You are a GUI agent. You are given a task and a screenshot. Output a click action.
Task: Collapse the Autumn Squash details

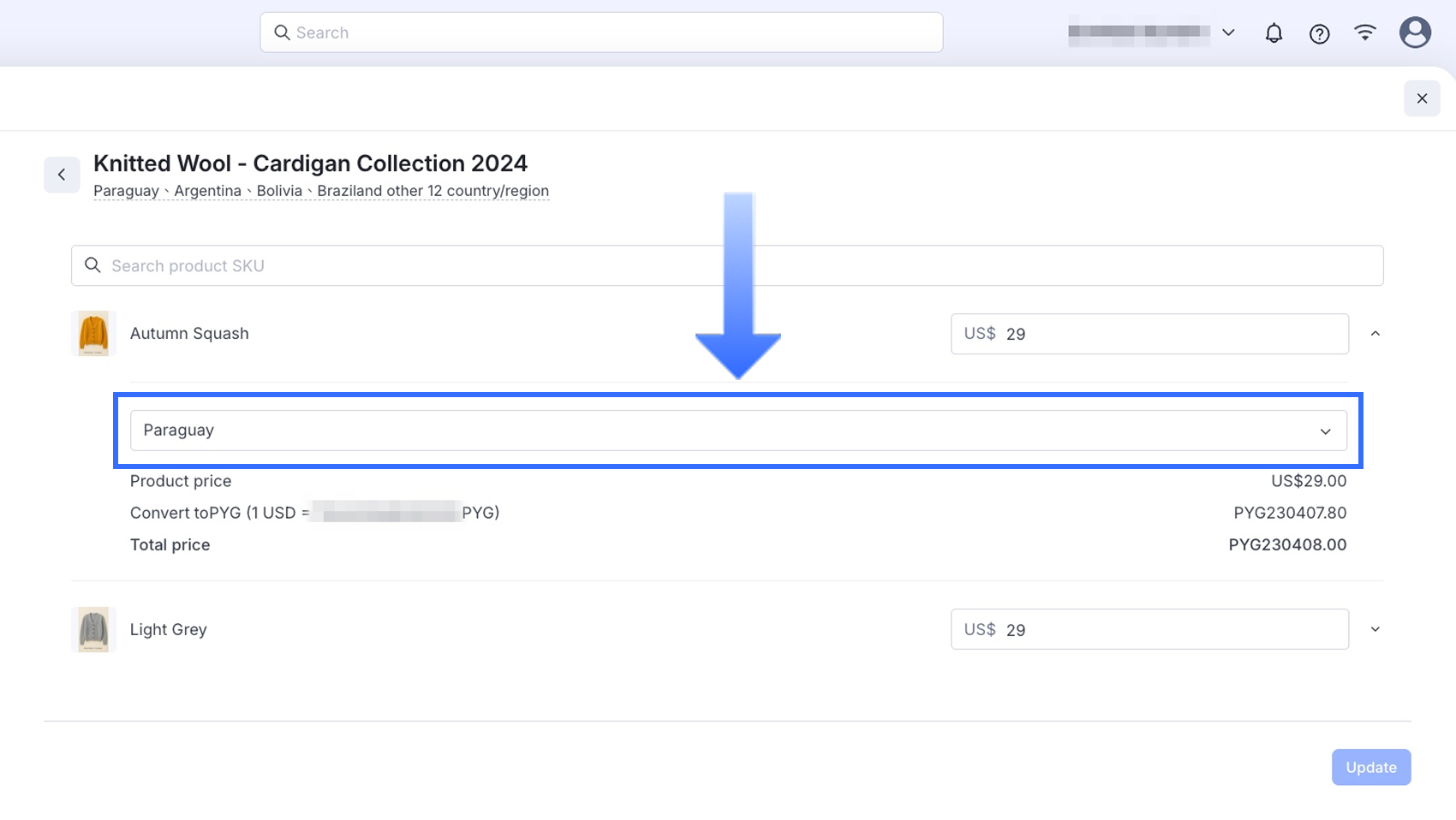pyautogui.click(x=1375, y=334)
